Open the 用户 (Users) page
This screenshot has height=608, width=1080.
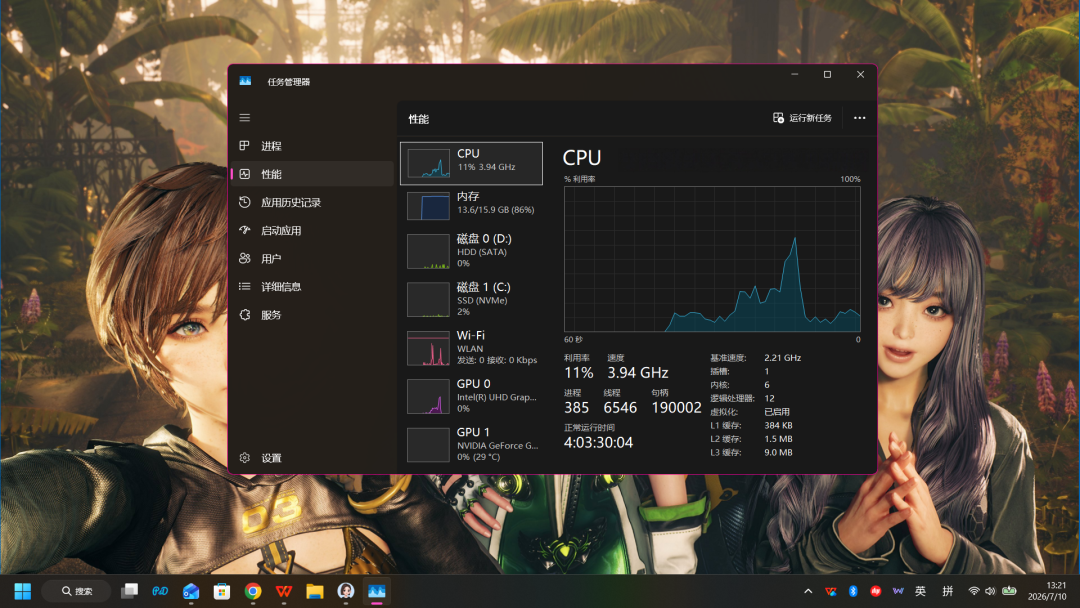click(x=313, y=259)
